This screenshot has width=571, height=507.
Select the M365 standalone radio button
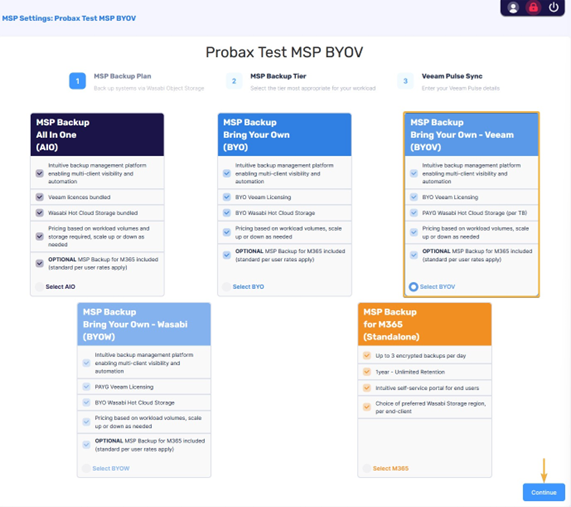(x=367, y=468)
